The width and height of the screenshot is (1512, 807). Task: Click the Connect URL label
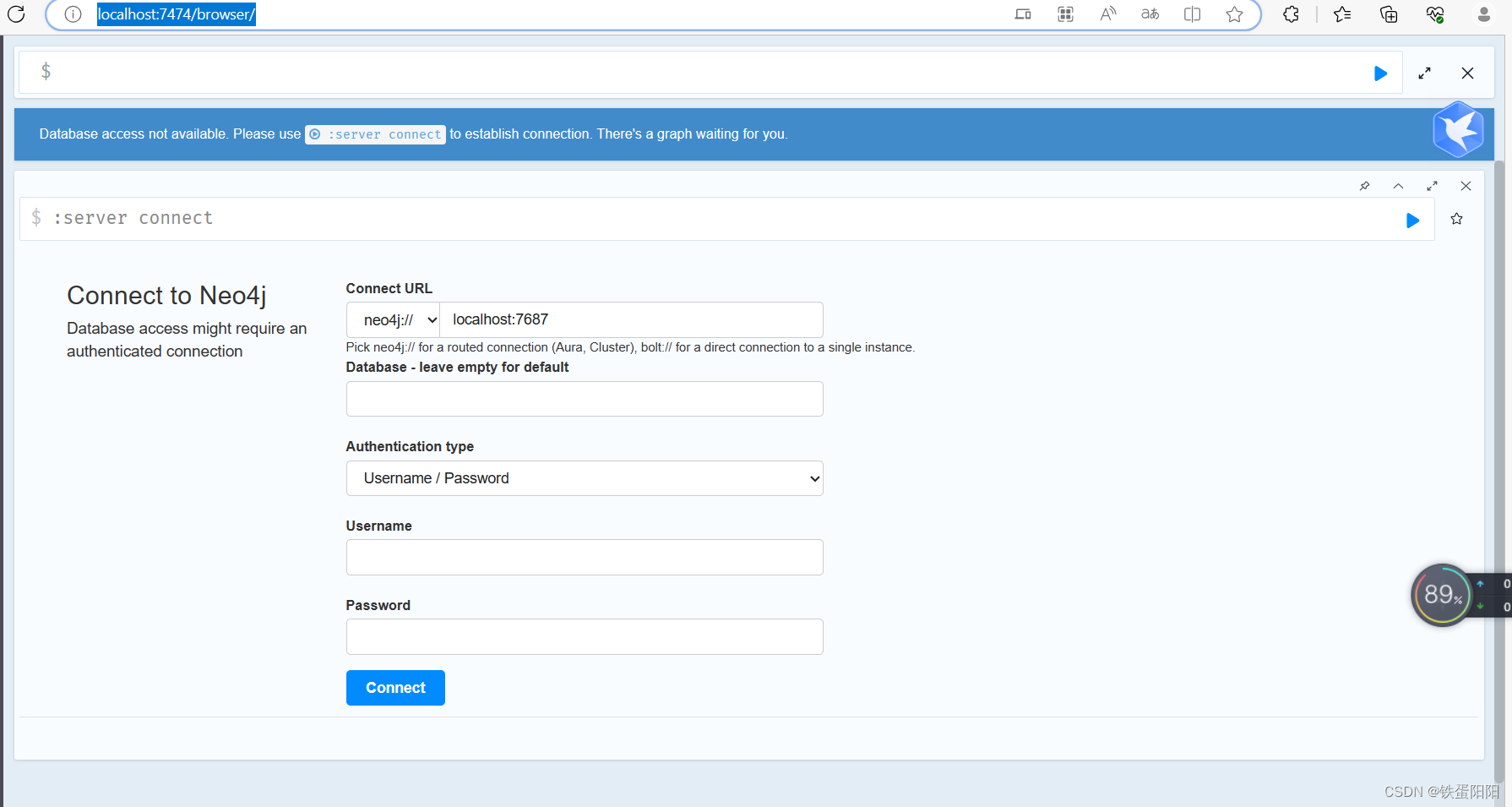coord(389,288)
